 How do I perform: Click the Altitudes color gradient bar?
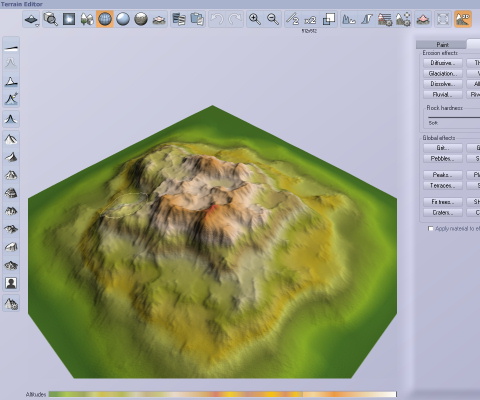tap(223, 394)
